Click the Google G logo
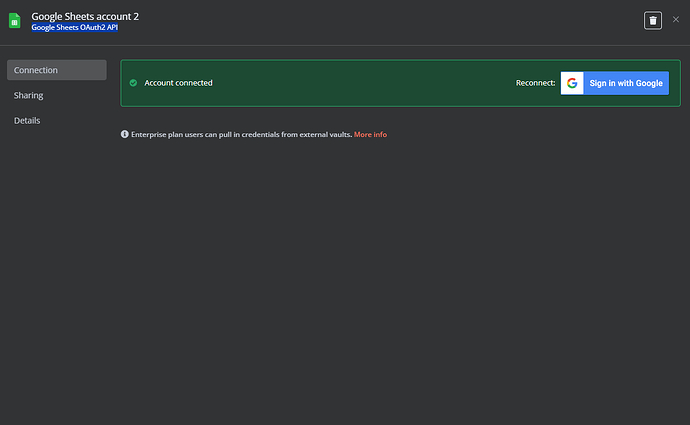The height and width of the screenshot is (425, 690). [572, 83]
